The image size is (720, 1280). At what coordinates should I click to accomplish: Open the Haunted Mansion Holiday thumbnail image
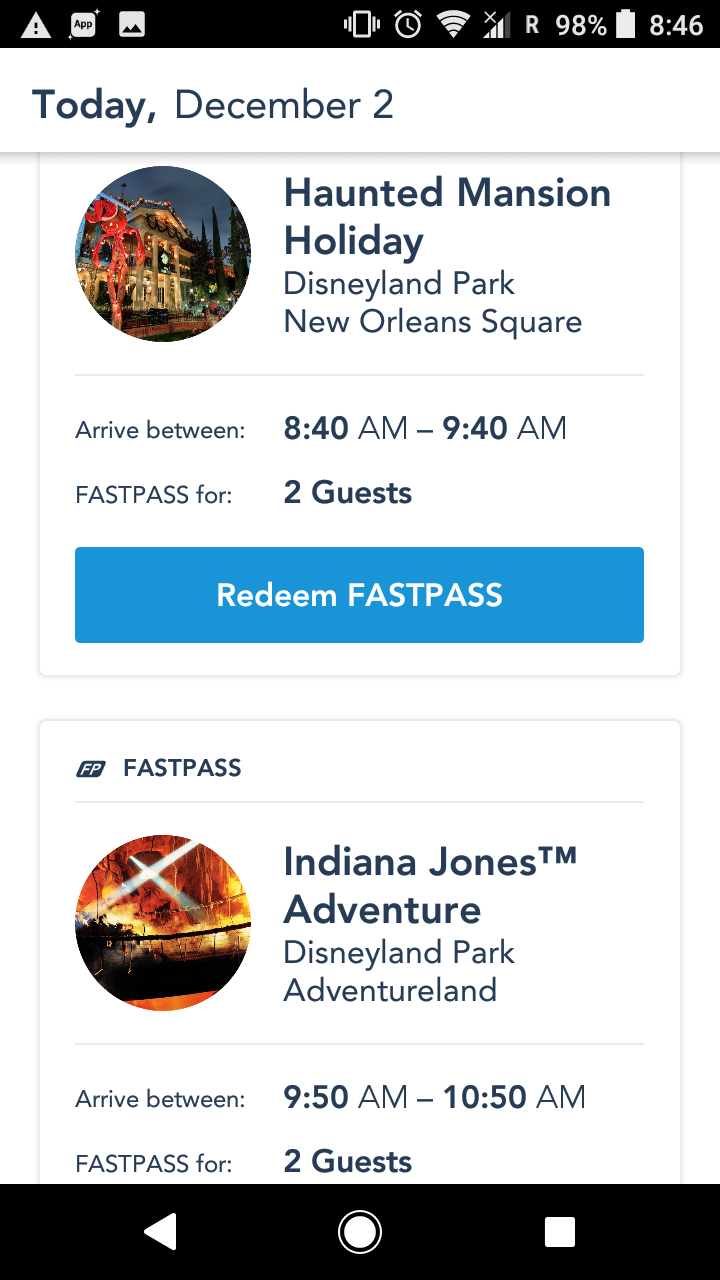163,254
